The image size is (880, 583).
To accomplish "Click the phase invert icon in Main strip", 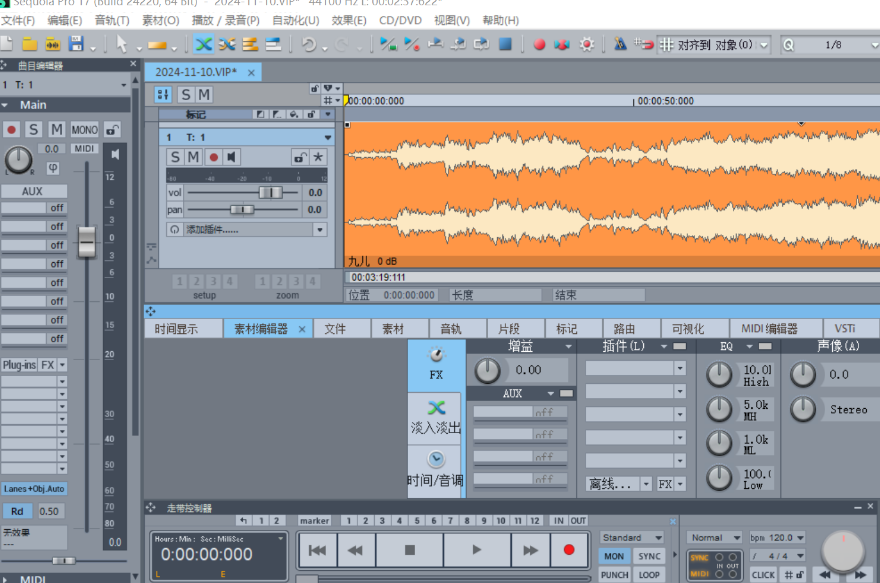I will pos(53,168).
